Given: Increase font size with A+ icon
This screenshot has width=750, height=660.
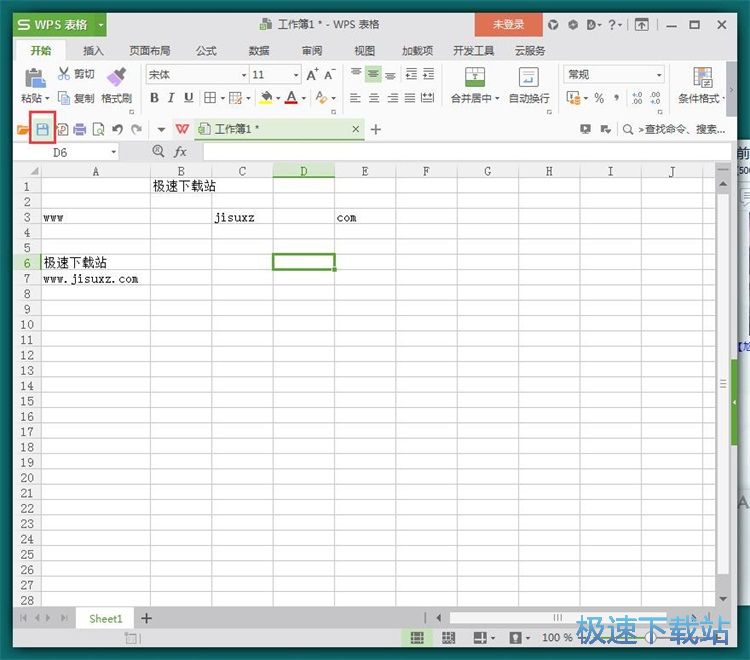Looking at the screenshot, I should (312, 75).
